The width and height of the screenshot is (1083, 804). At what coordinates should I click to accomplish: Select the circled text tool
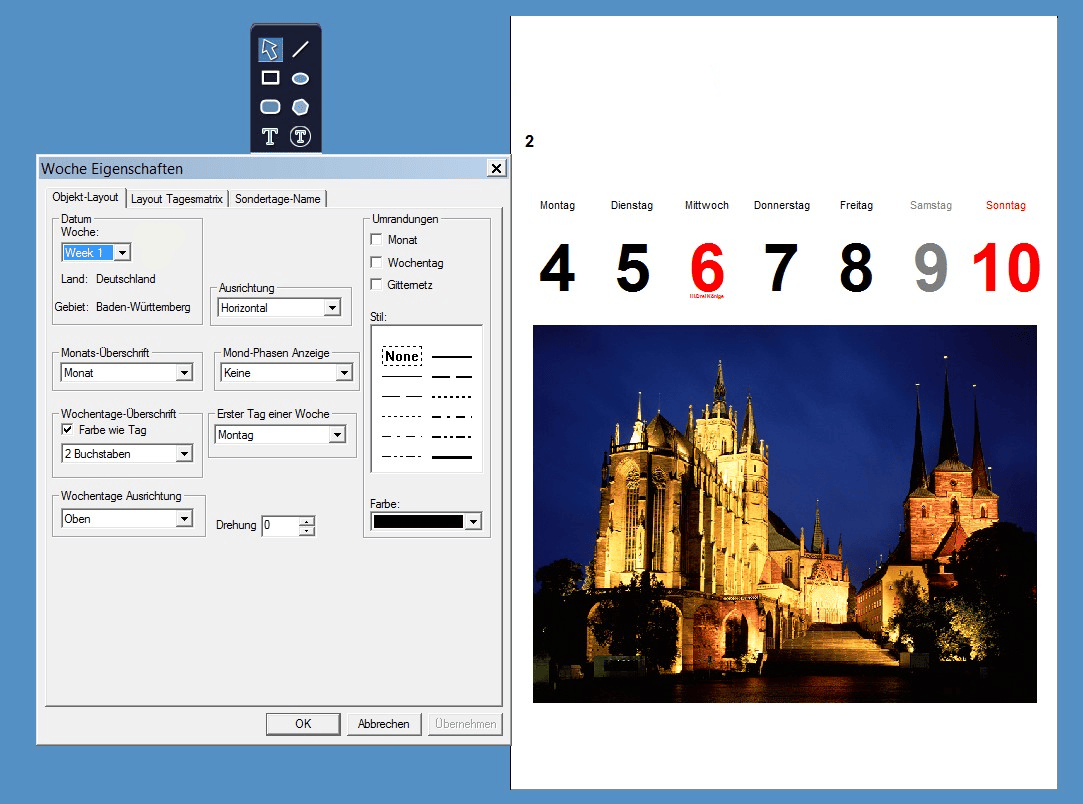pyautogui.click(x=300, y=137)
